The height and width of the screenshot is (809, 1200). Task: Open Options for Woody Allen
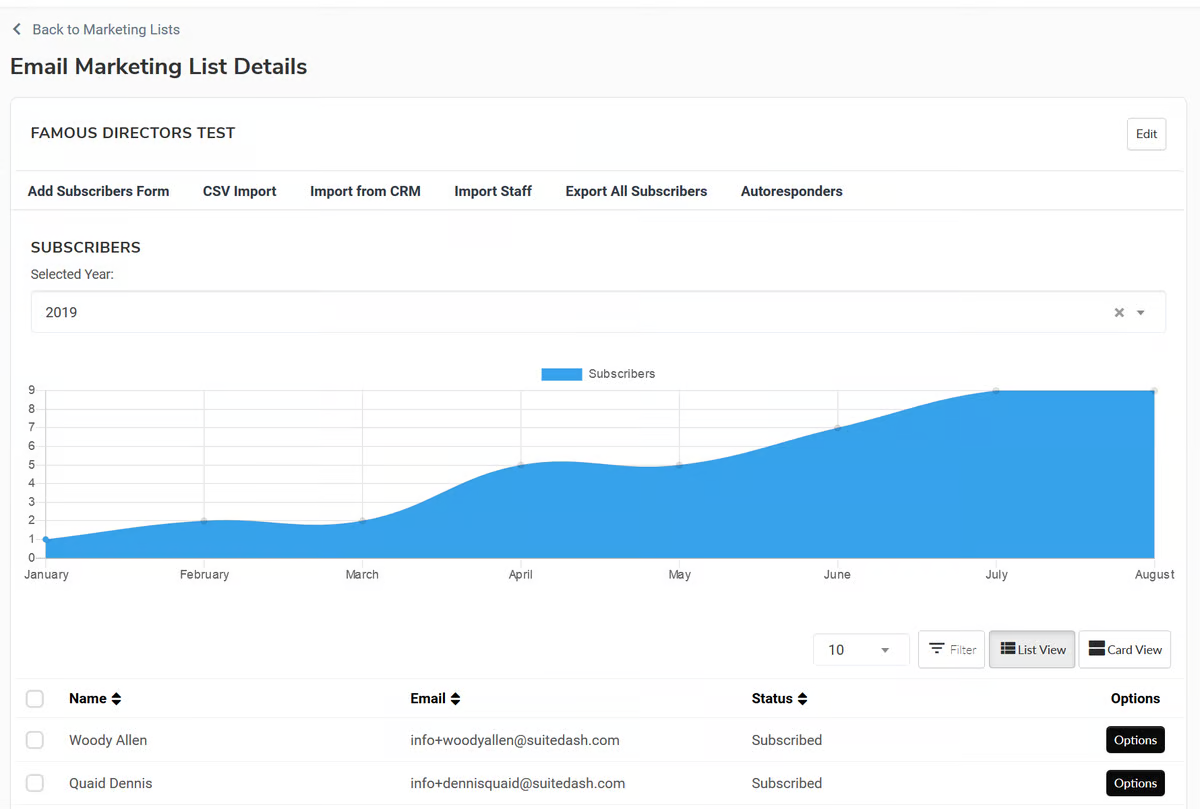[x=1135, y=740]
